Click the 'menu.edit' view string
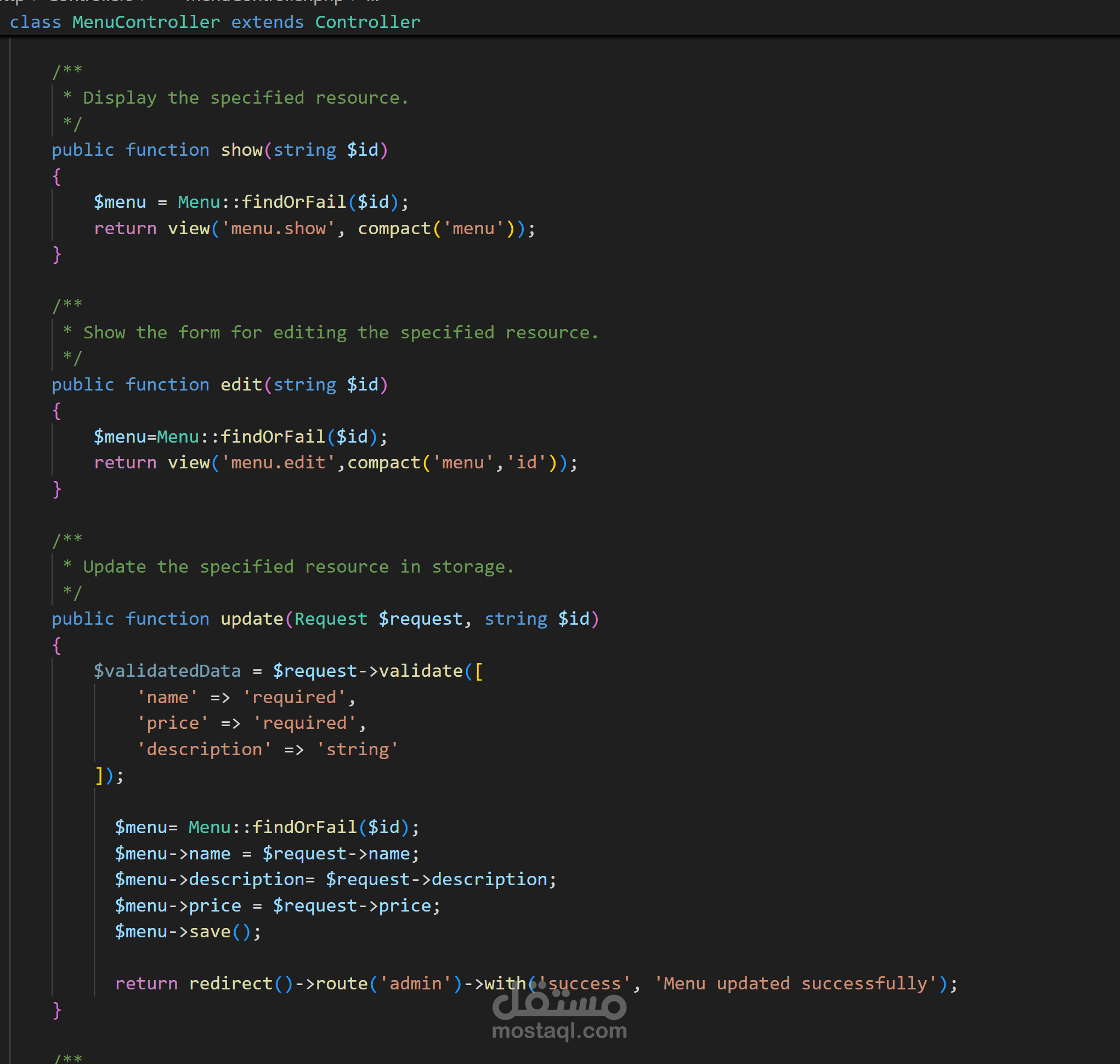Screen dimensions: 1120x1064 [278, 463]
